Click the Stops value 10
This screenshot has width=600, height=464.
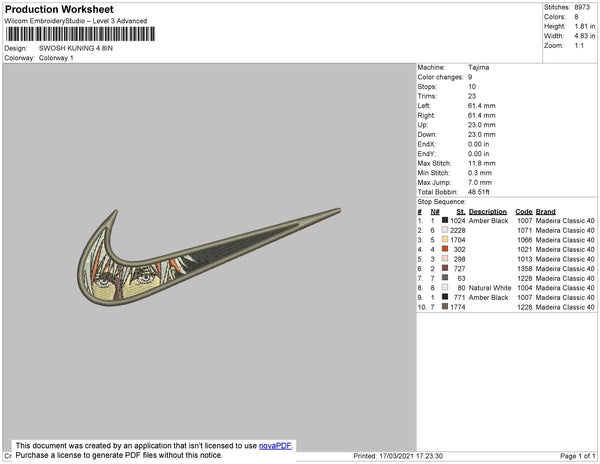[x=472, y=86]
